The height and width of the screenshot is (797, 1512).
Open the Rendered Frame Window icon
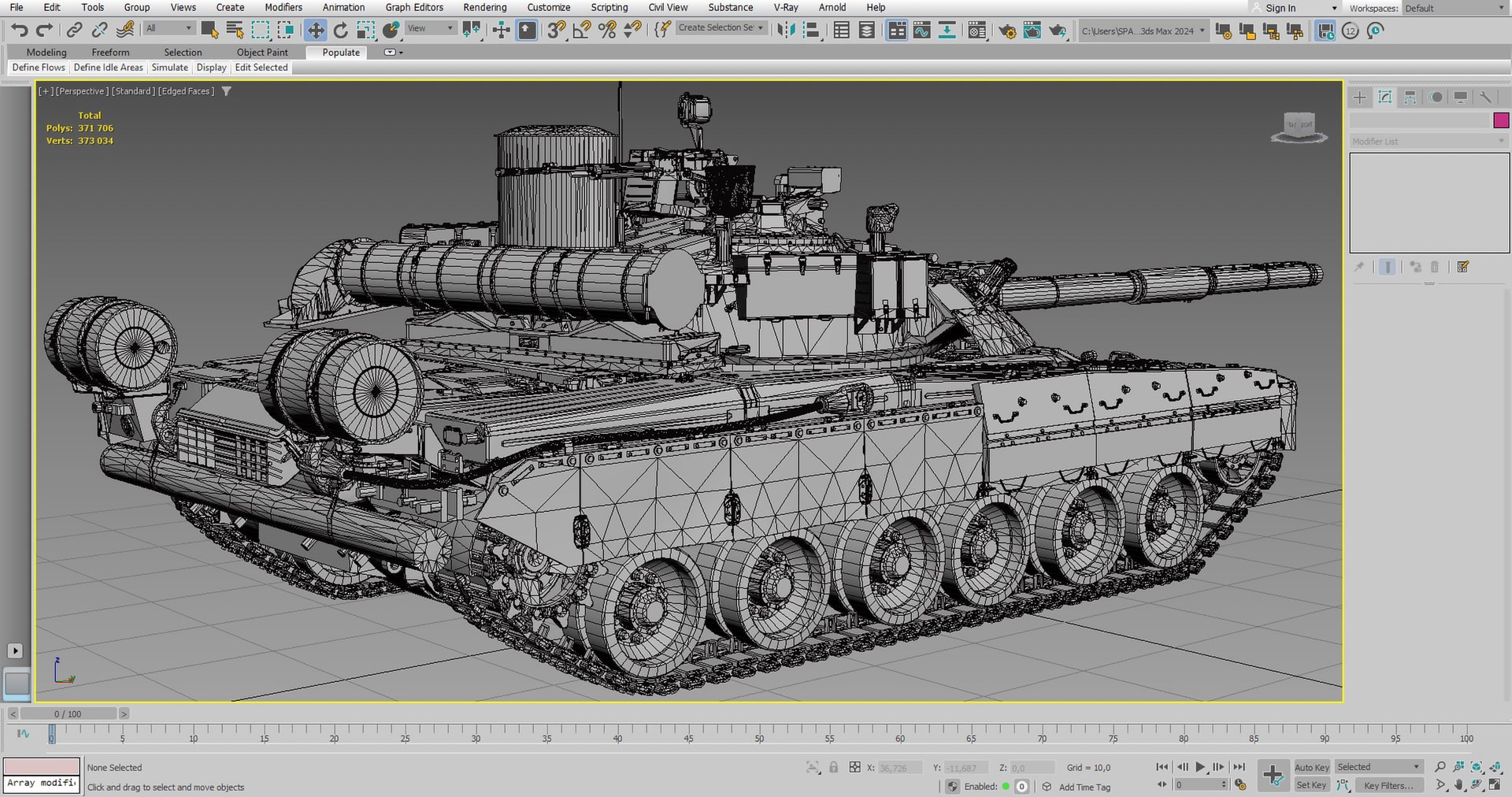click(1032, 31)
